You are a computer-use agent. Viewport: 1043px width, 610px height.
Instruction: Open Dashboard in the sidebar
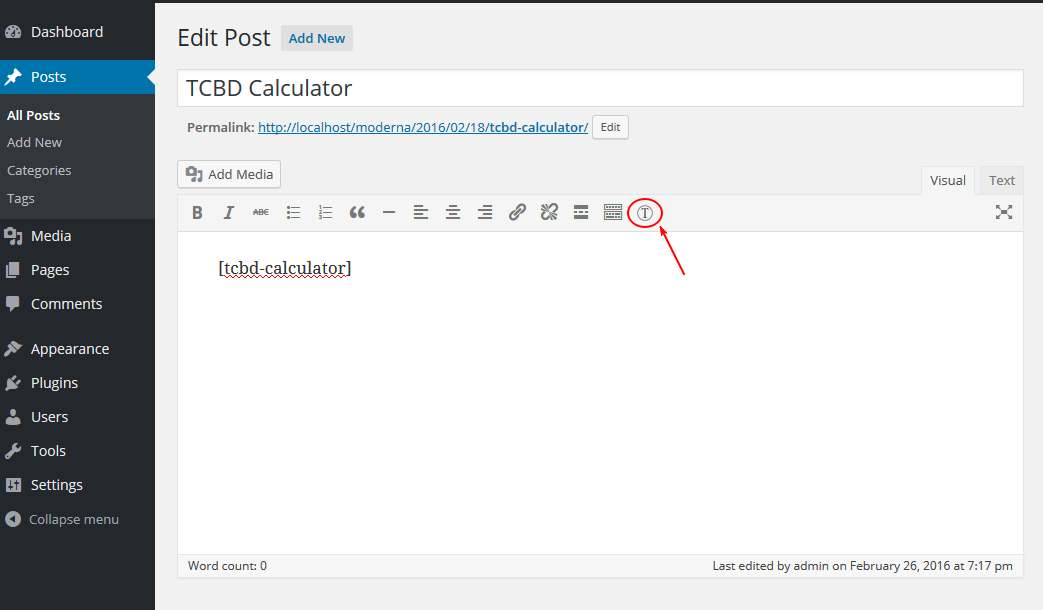[77, 32]
